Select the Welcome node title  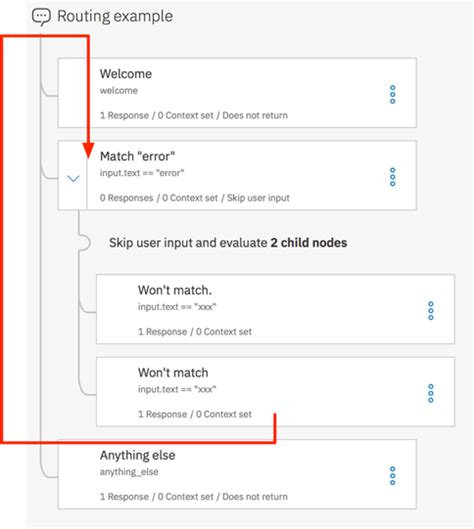click(x=126, y=74)
